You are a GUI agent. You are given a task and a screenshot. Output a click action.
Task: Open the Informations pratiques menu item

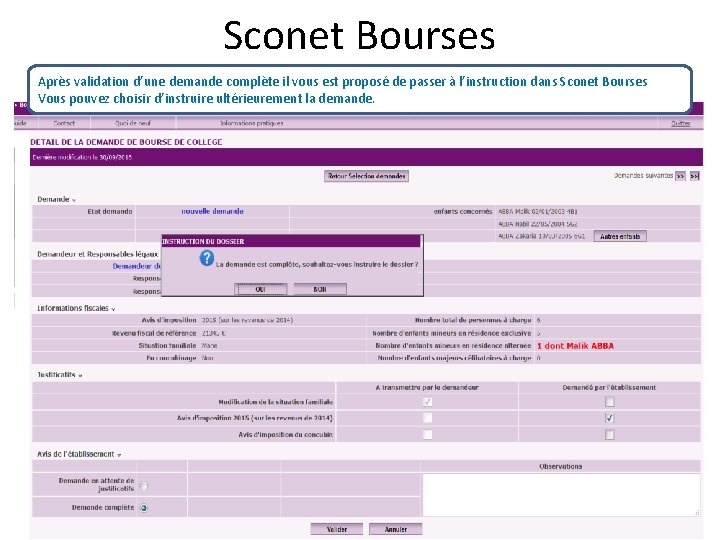point(252,123)
